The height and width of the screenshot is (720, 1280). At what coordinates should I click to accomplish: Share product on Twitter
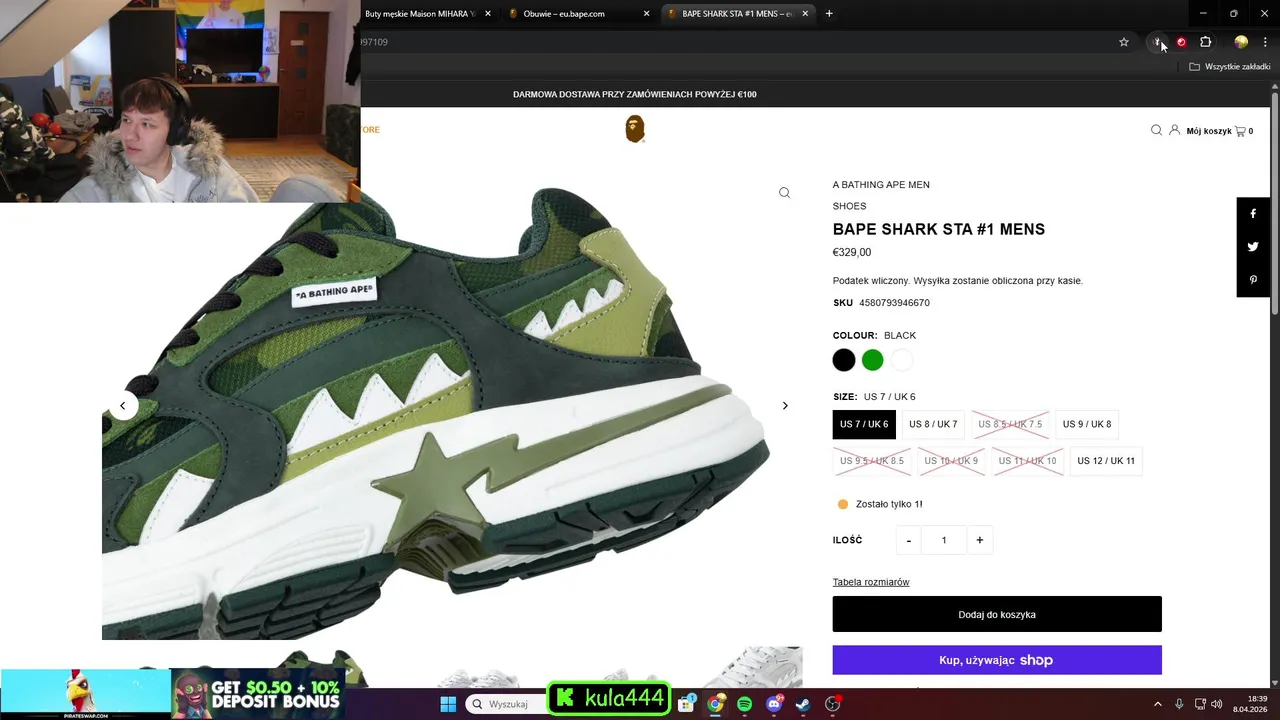tap(1253, 247)
